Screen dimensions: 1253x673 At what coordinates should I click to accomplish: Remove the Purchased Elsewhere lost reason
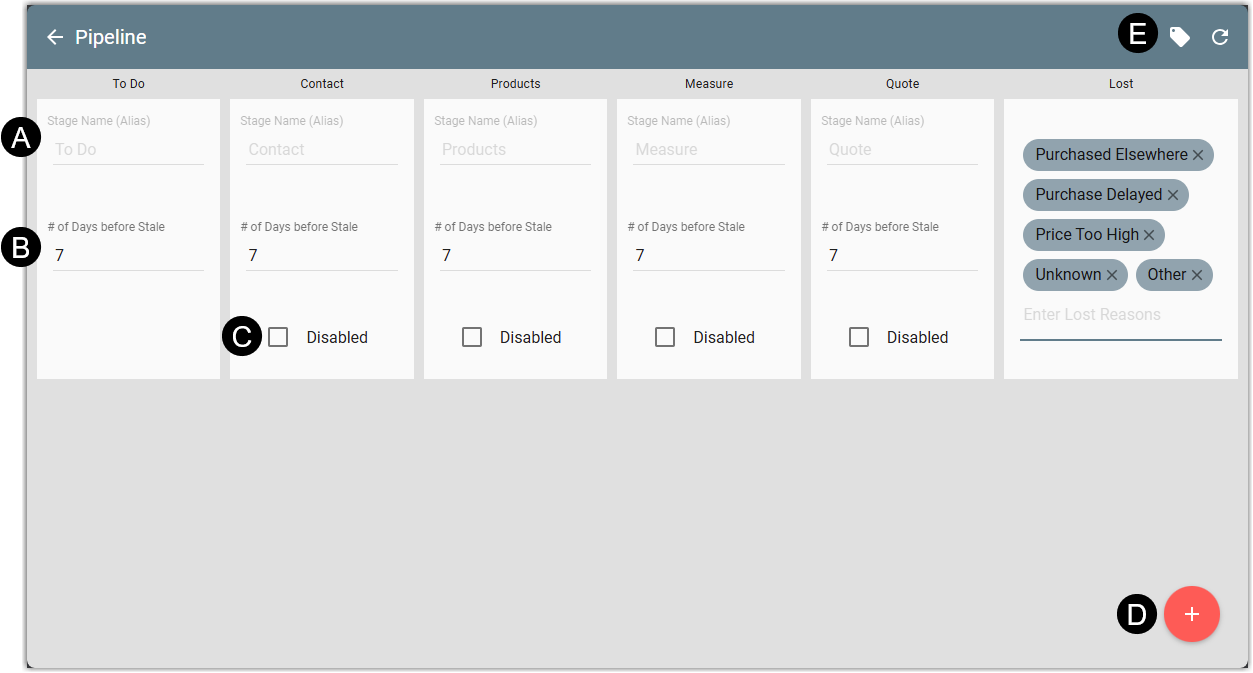click(x=1198, y=155)
